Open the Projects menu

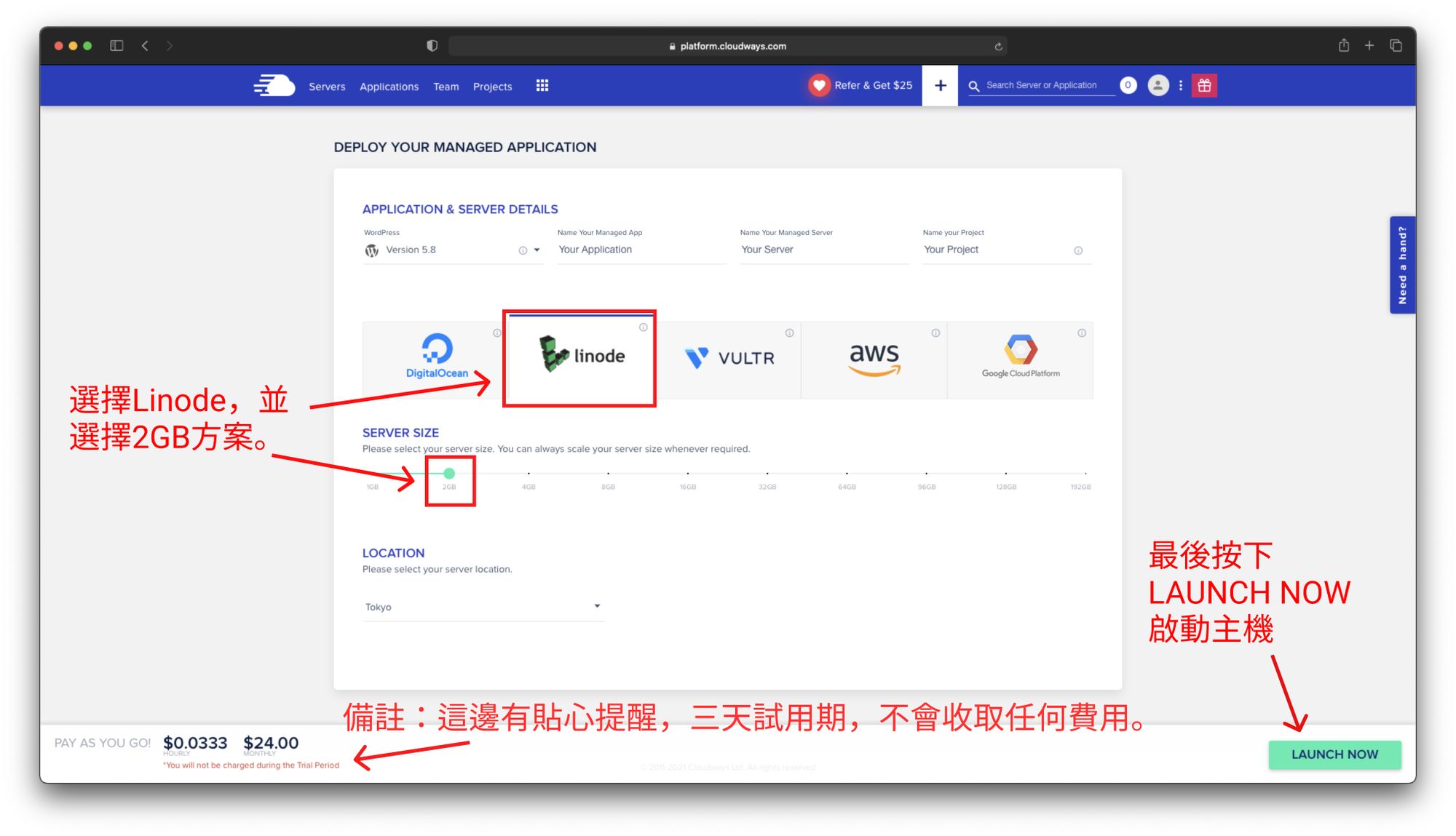pos(492,87)
